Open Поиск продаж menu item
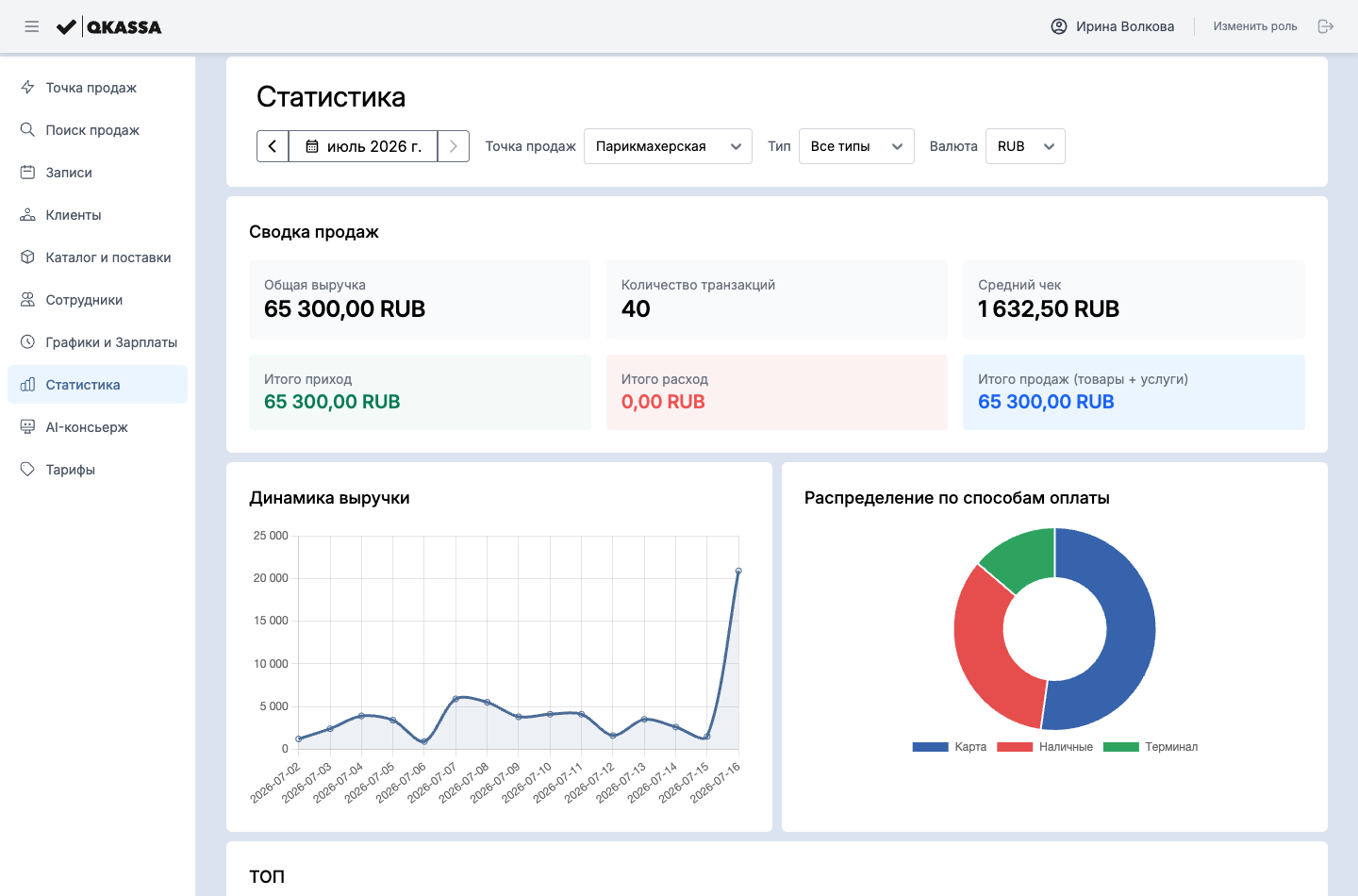Screen dimensions: 1358x896 98,130
